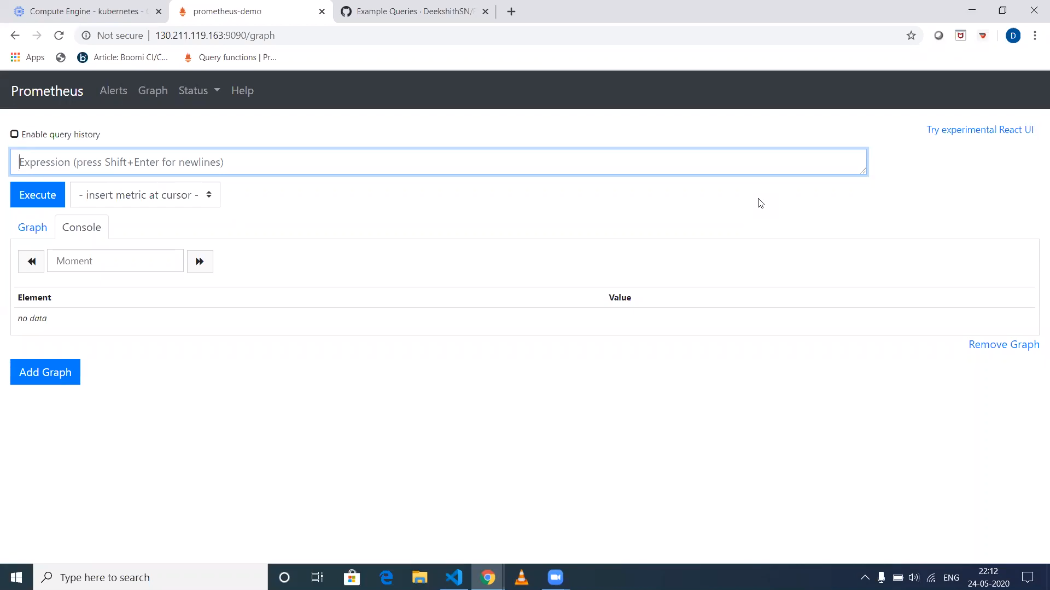Open Task View on taskbar
The height and width of the screenshot is (590, 1050).
[x=317, y=577]
